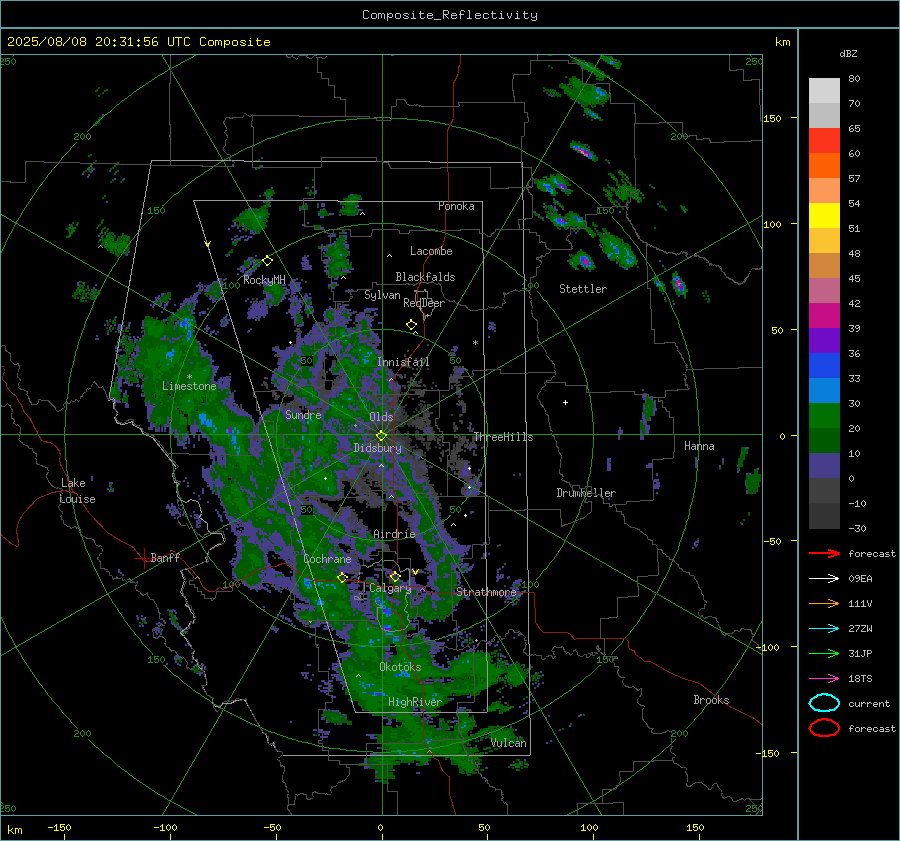Click the Lake Louise label
The image size is (900, 841).
point(77,491)
